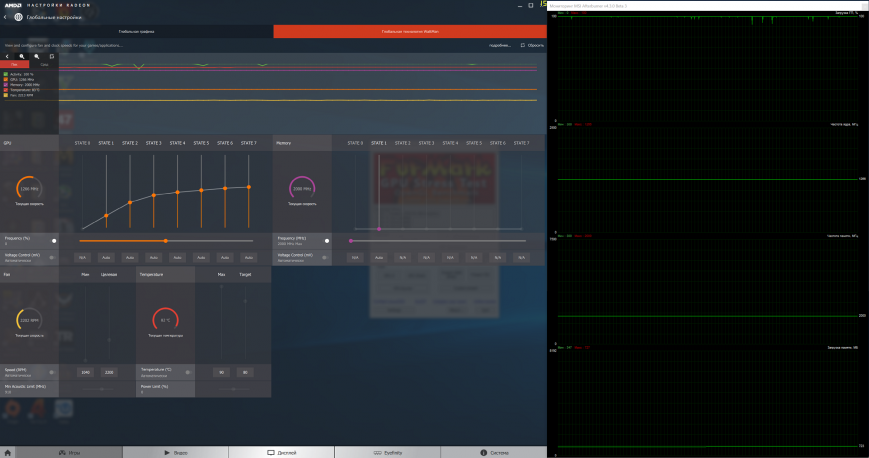Click the GPU STATE 1 Auto voltage field
This screenshot has height=458, width=869.
[x=106, y=257]
